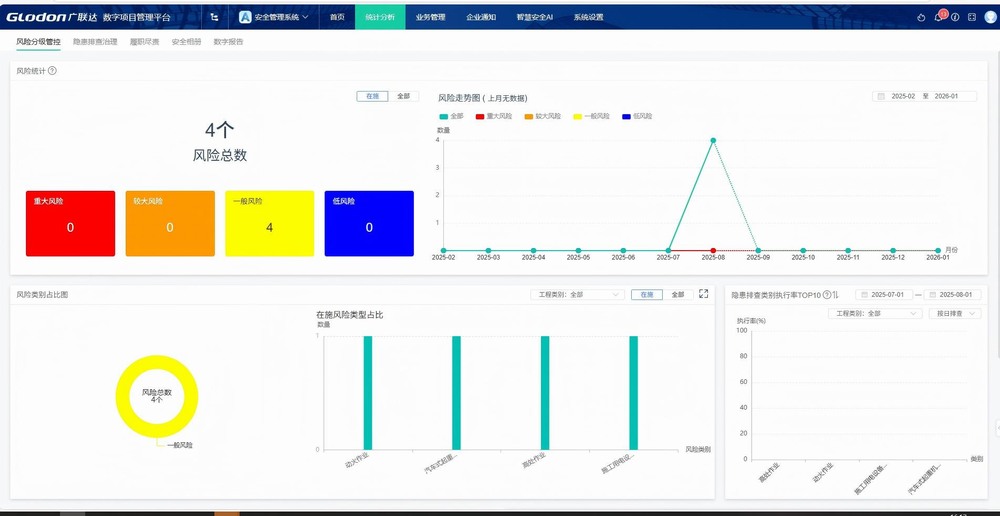The height and width of the screenshot is (516, 1000).
Task: Click the help icon beside 执行率TOP10 title
Action: (826, 295)
